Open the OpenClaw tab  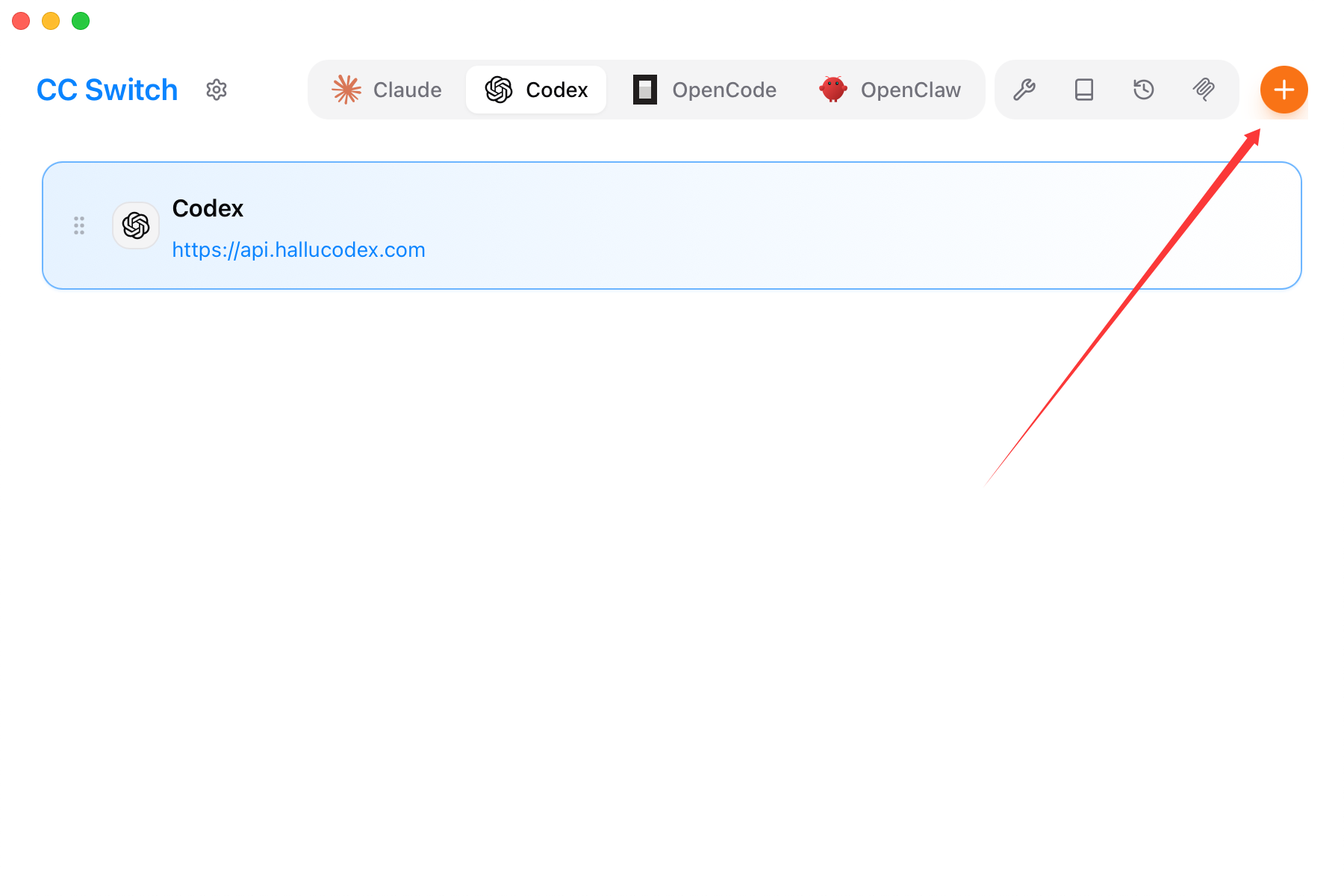(x=890, y=90)
